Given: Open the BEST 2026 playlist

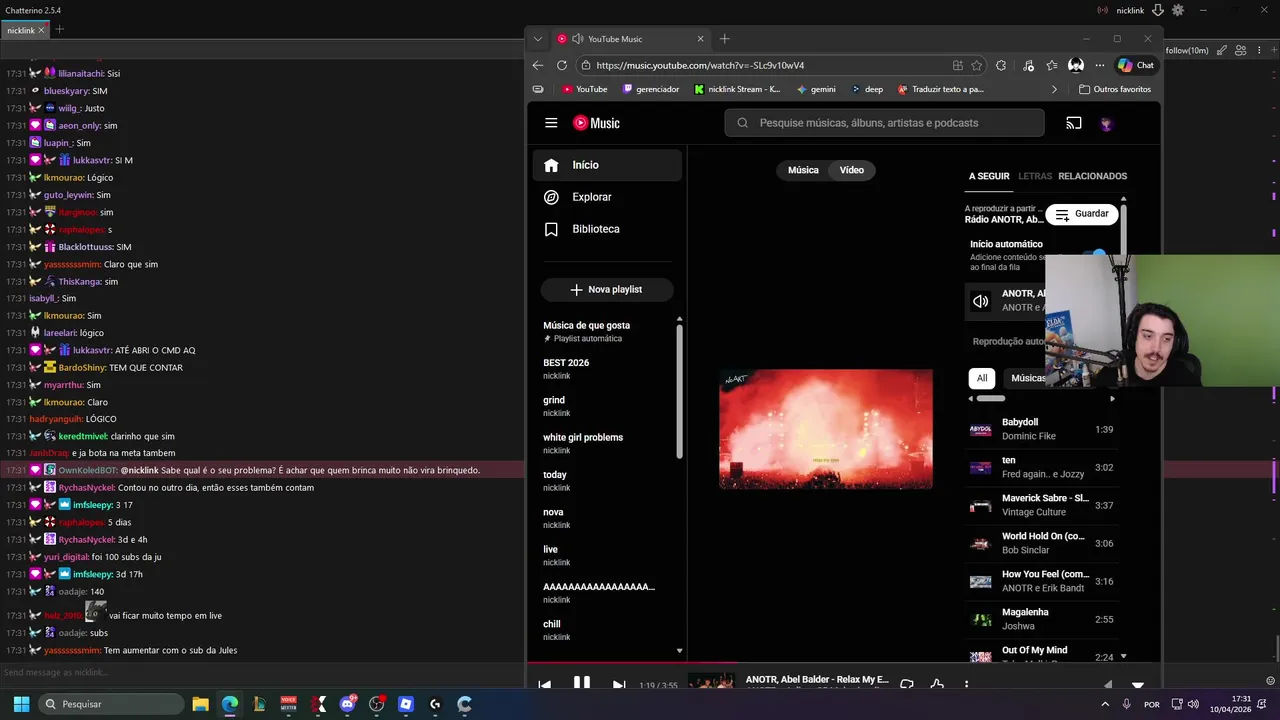Looking at the screenshot, I should pyautogui.click(x=607, y=368).
